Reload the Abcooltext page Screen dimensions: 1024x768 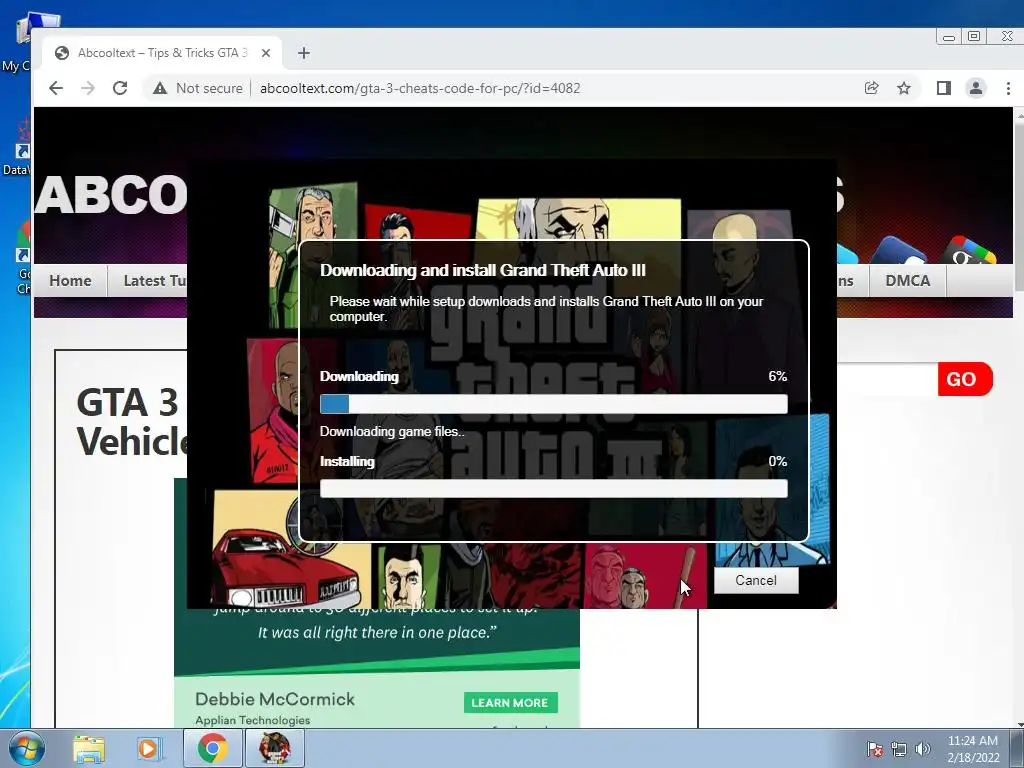click(120, 88)
